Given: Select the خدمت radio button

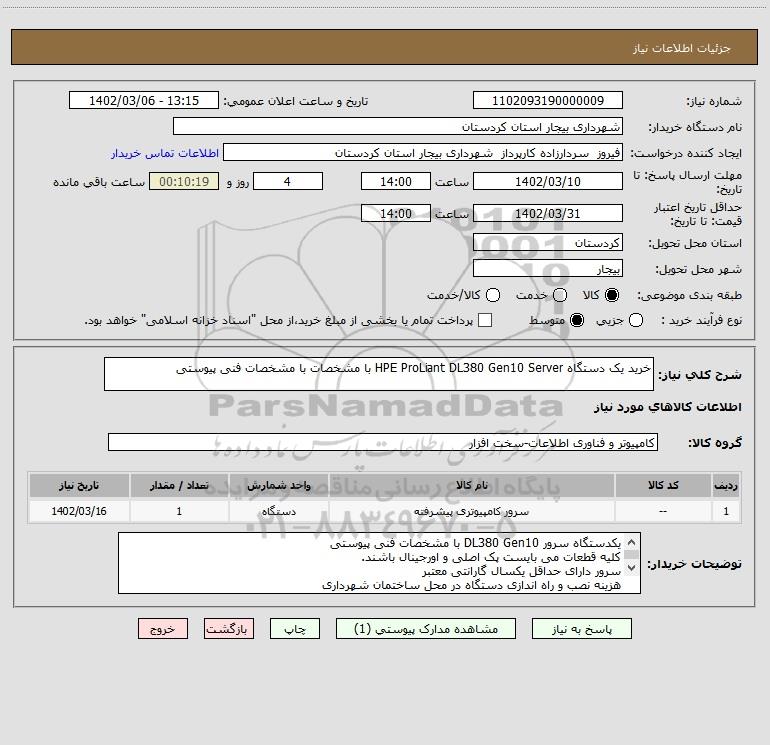Looking at the screenshot, I should (x=560, y=295).
